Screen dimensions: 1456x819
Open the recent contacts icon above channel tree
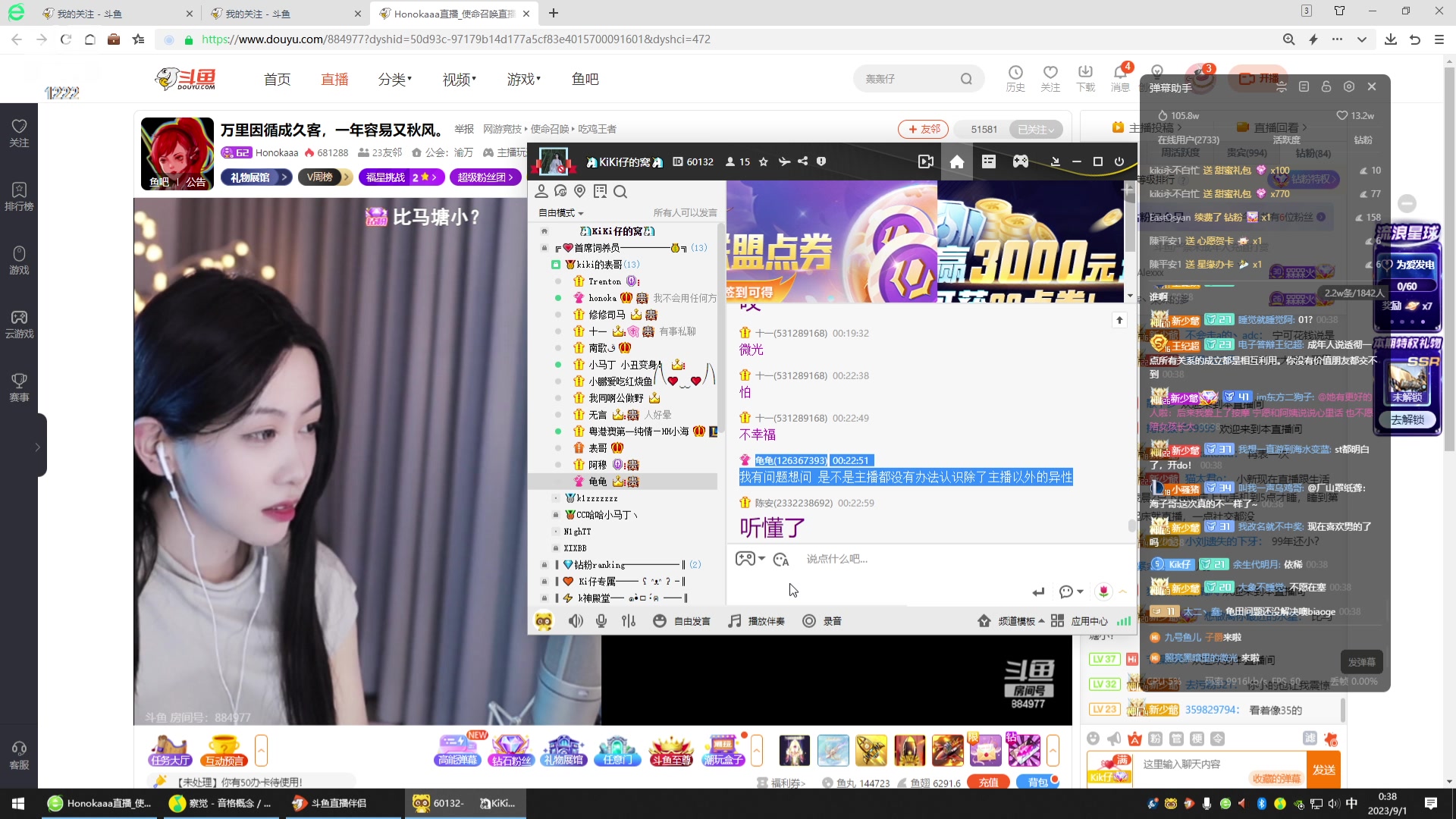560,191
